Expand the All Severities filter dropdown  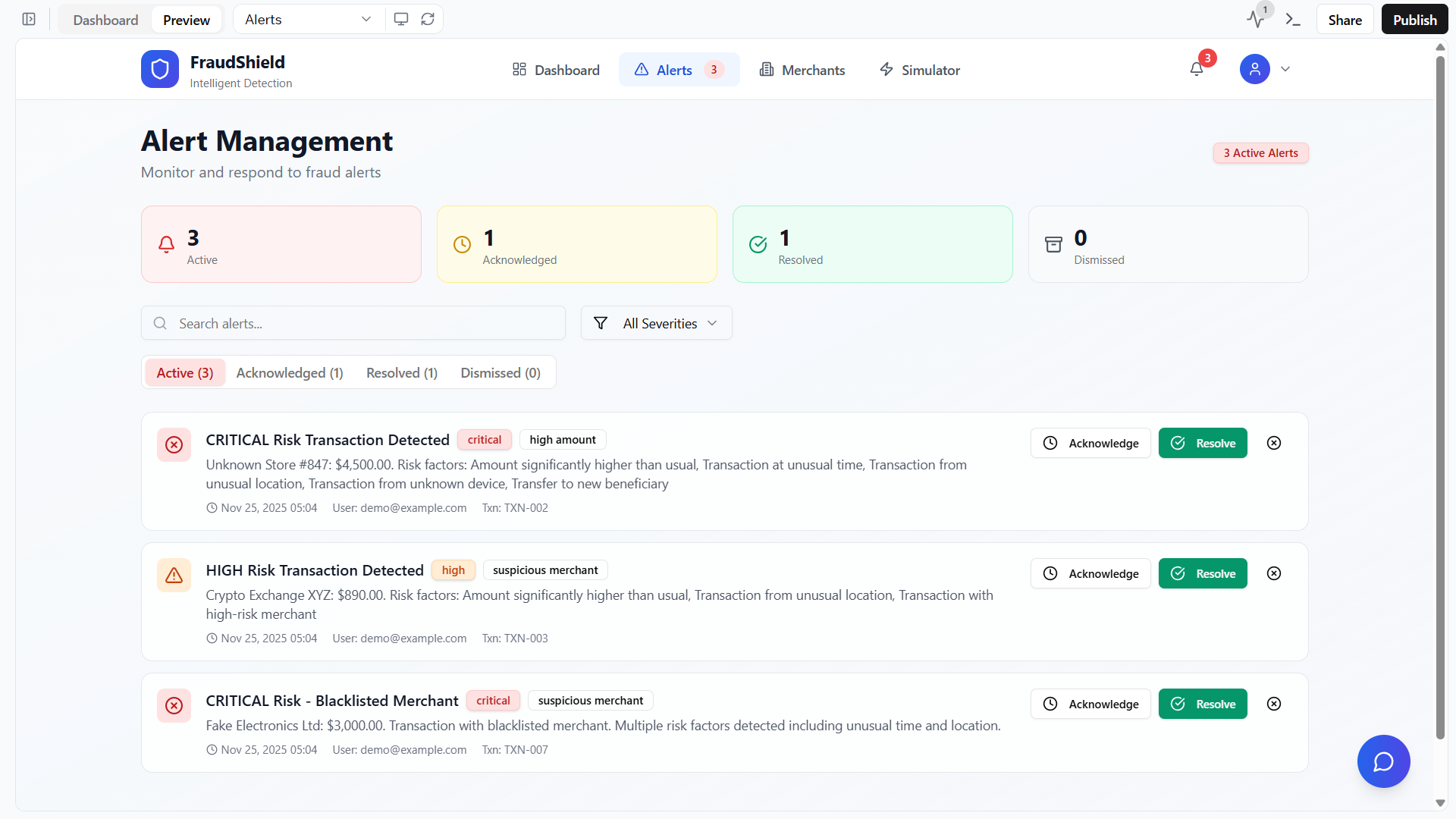coord(656,323)
